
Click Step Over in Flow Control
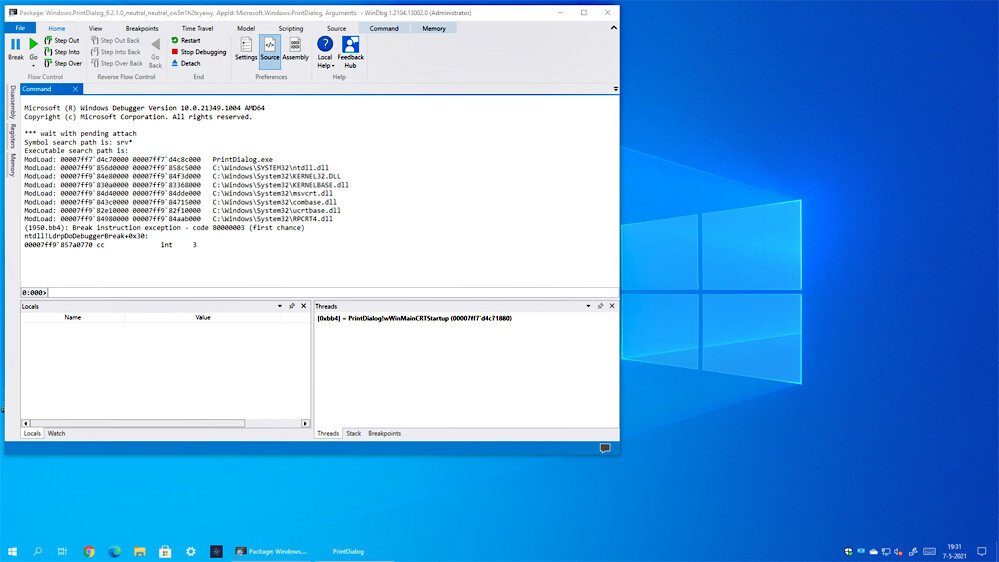(x=63, y=63)
